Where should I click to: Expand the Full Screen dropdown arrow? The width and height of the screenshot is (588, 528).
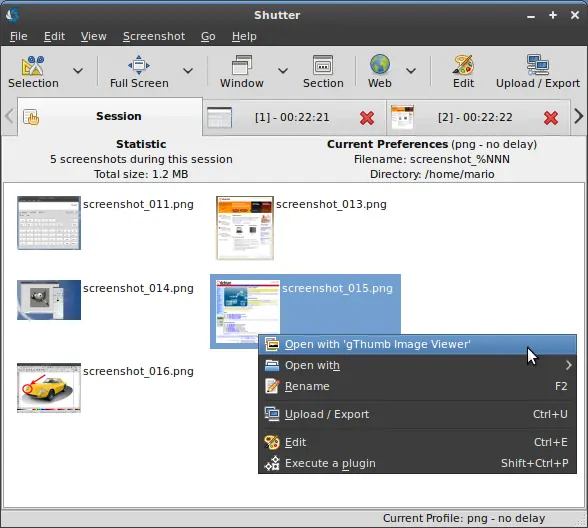[188, 70]
